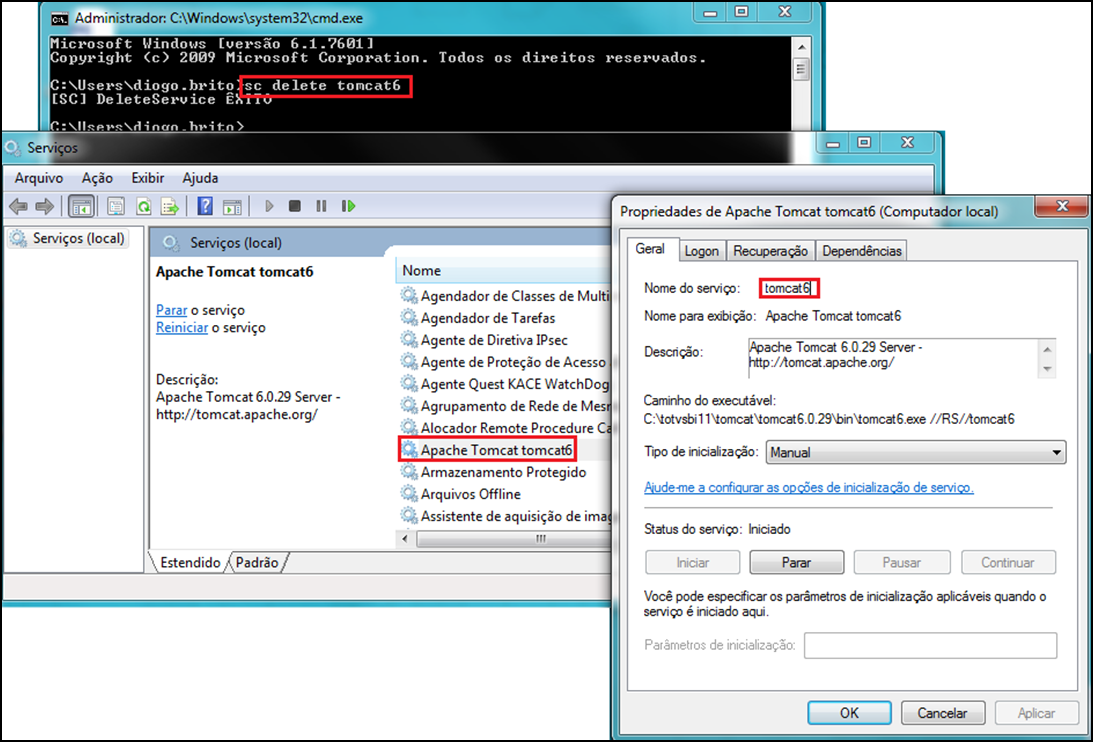Click the Stop service square icon

coord(295,206)
